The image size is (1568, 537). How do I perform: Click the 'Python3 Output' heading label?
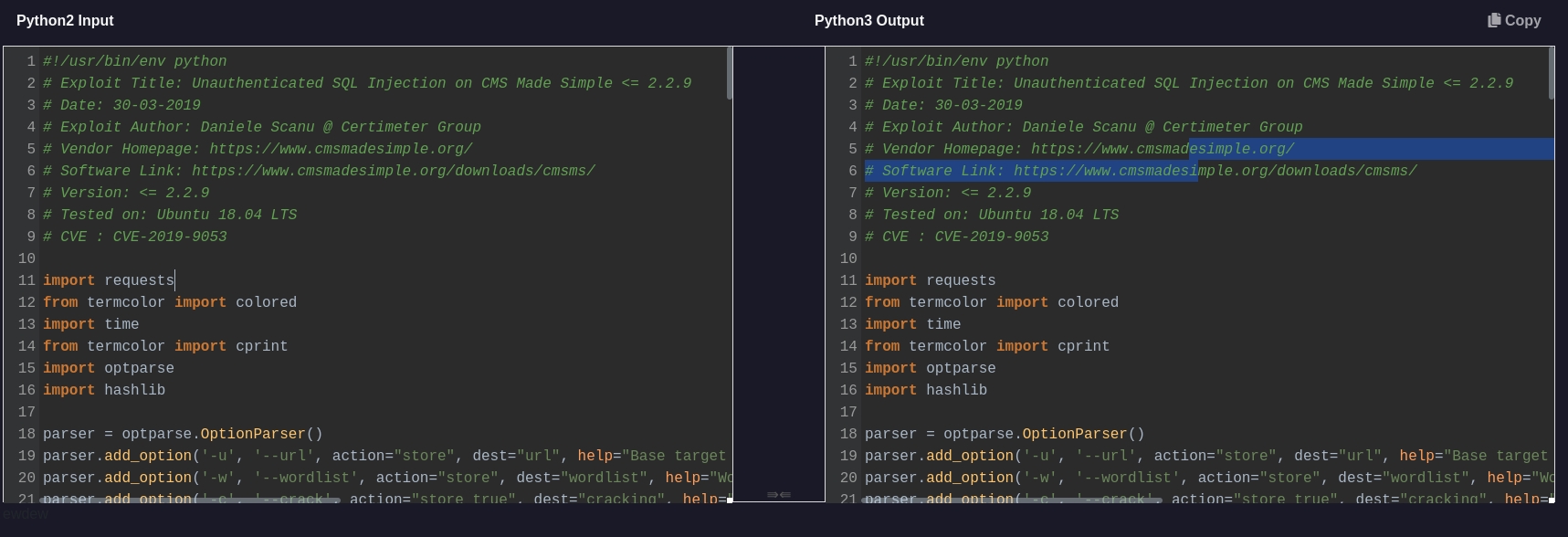pyautogui.click(x=868, y=20)
